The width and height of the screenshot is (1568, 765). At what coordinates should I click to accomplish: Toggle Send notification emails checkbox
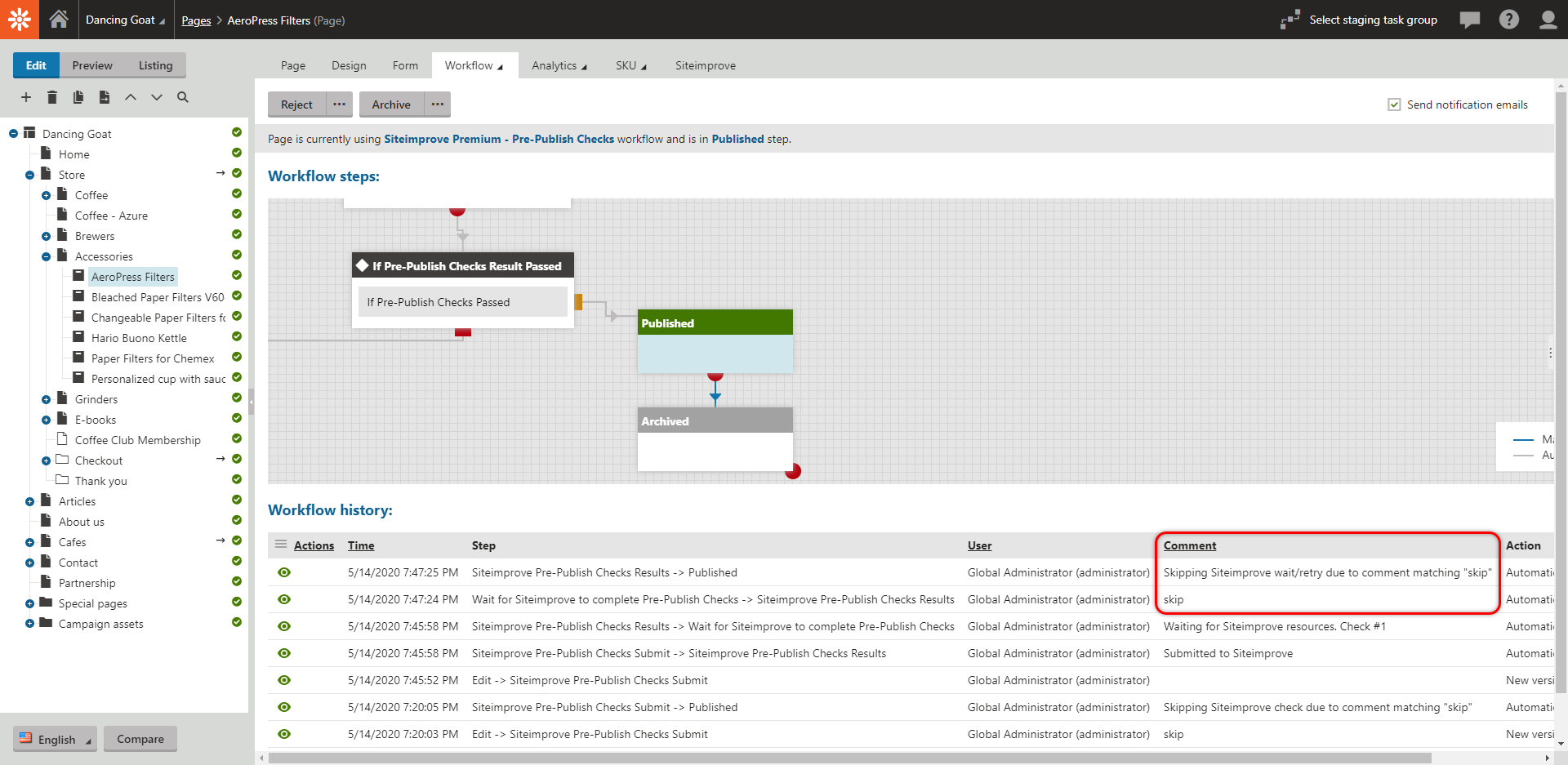pos(1395,105)
